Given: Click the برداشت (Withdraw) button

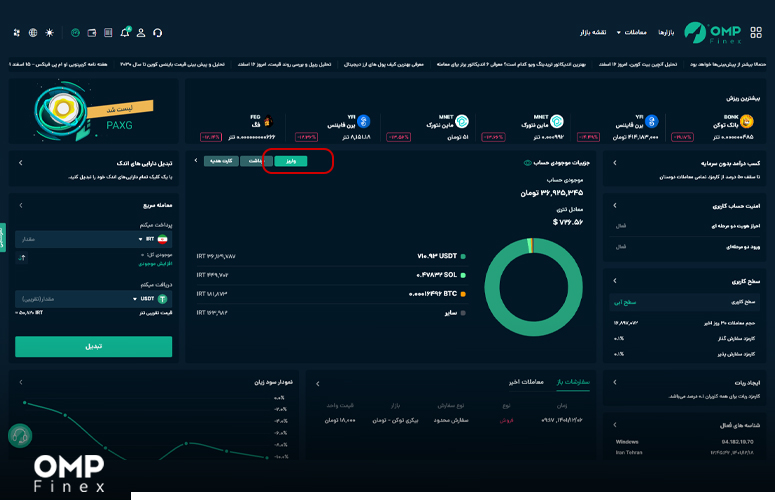Looking at the screenshot, I should (x=256, y=161).
